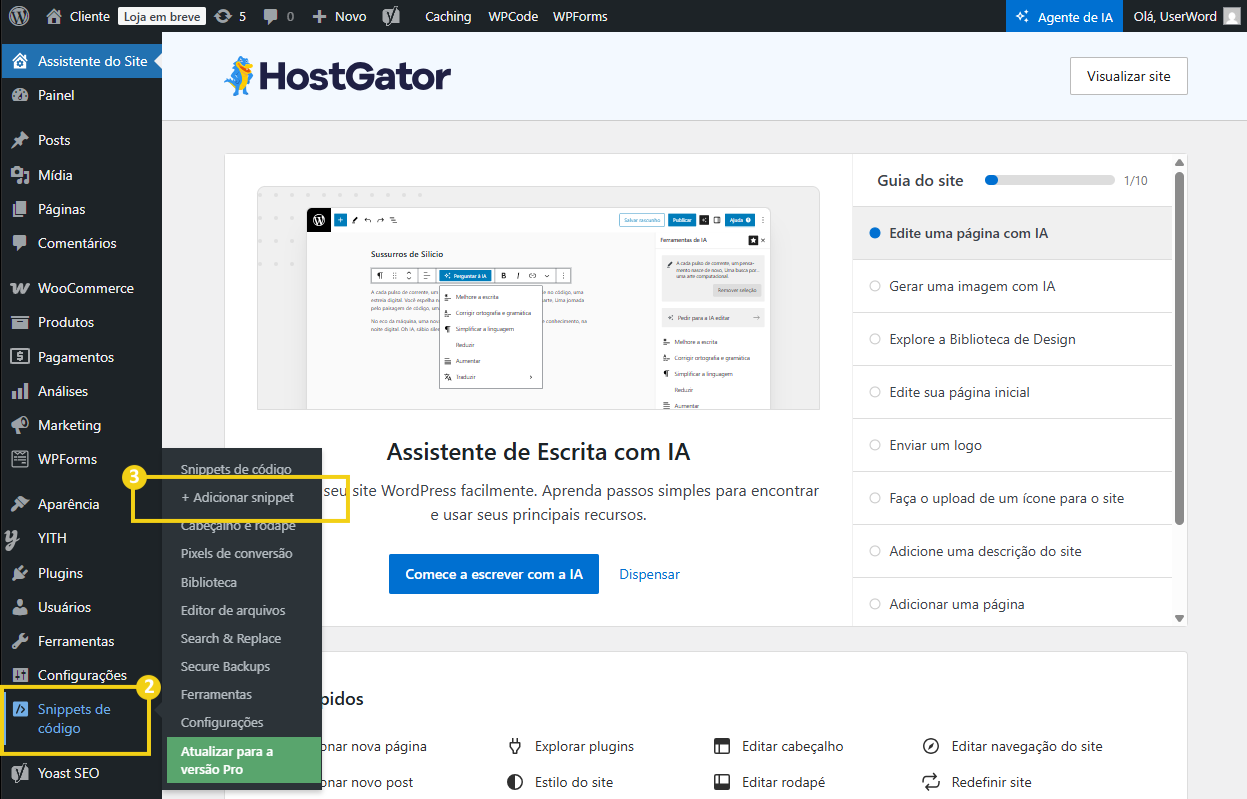The width and height of the screenshot is (1247, 799).
Task: Click the Pagamentos dollar icon in sidebar
Action: [x=20, y=357]
